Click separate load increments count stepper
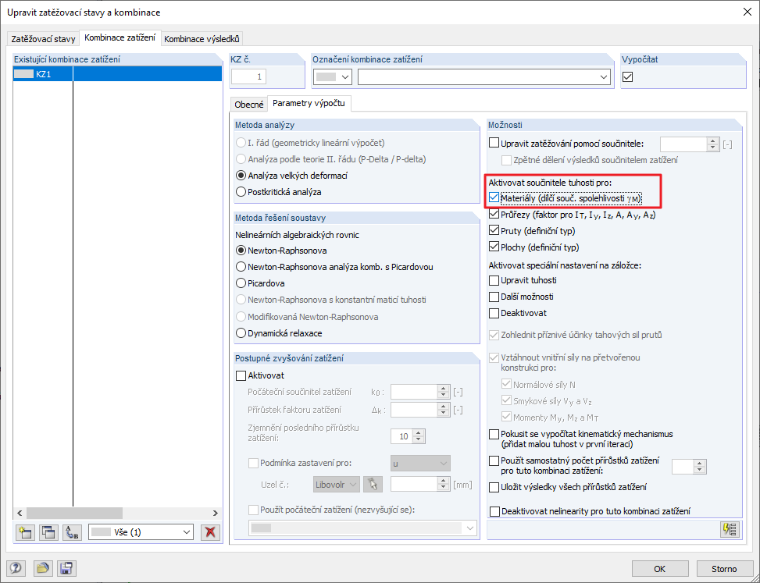Viewport: 760px width, 583px height. tap(699, 467)
